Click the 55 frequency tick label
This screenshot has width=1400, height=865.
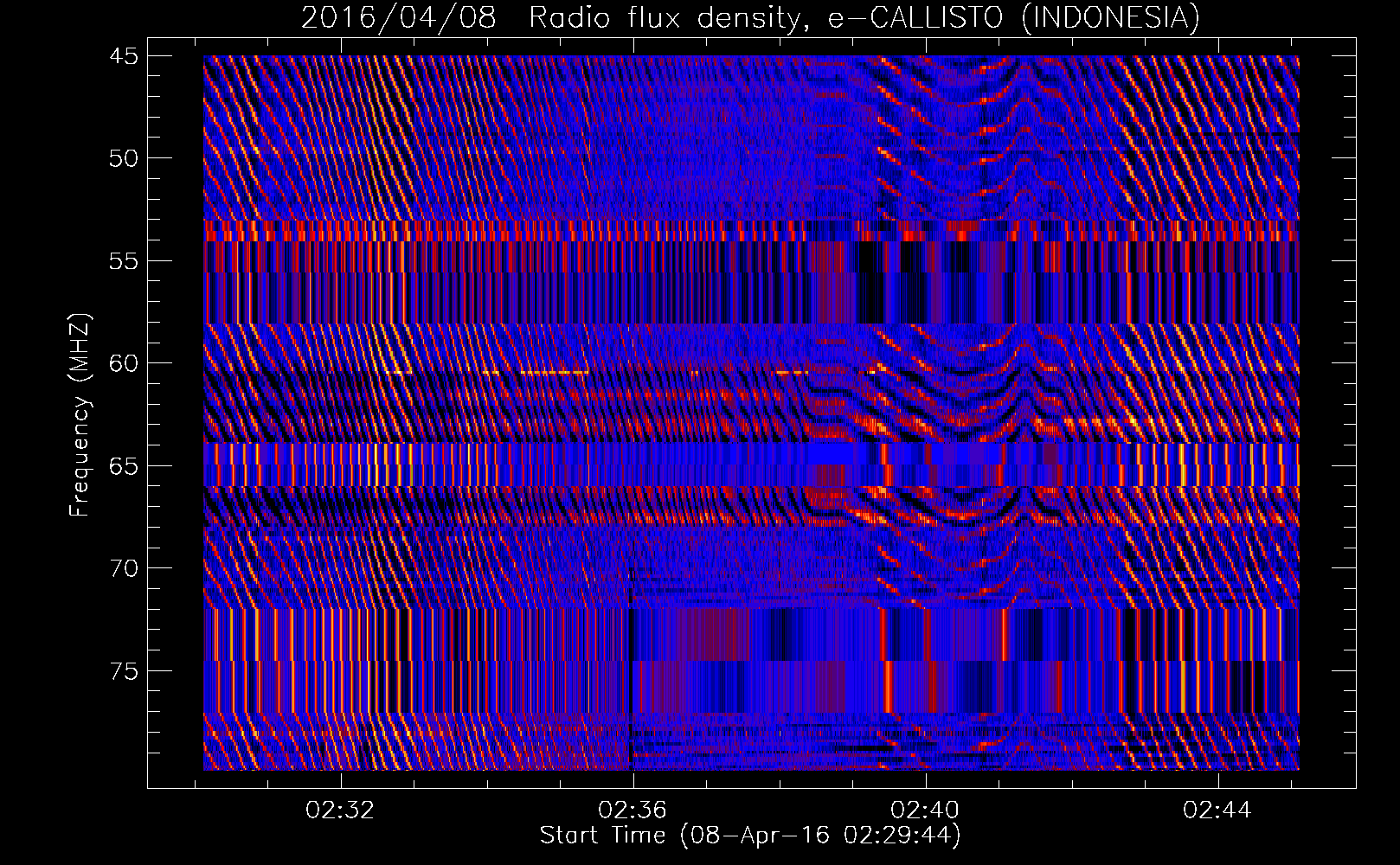(124, 261)
